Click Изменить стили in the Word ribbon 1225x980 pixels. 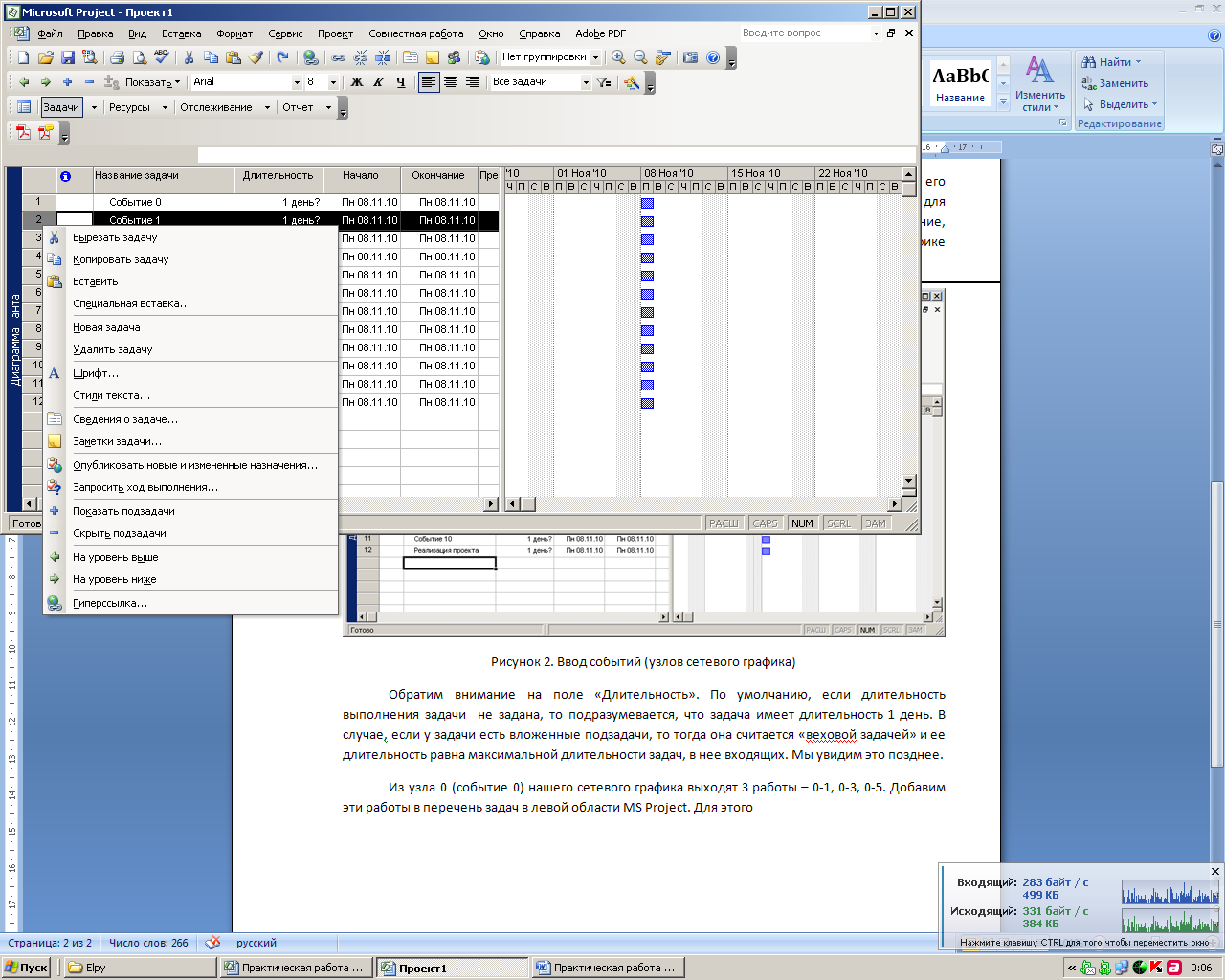1040,83
